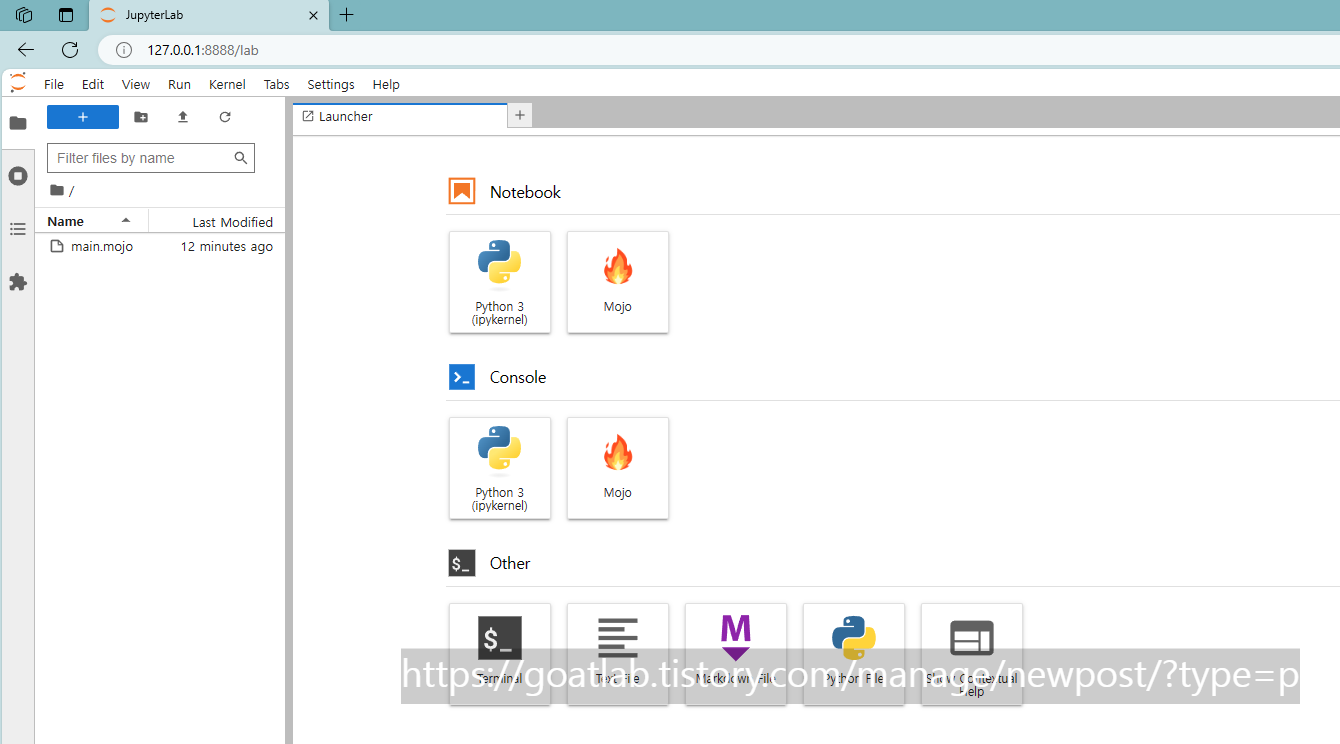Click the address bar URL 127.0.0.1:8888/lab
This screenshot has height=744, width=1340.
[x=203, y=50]
